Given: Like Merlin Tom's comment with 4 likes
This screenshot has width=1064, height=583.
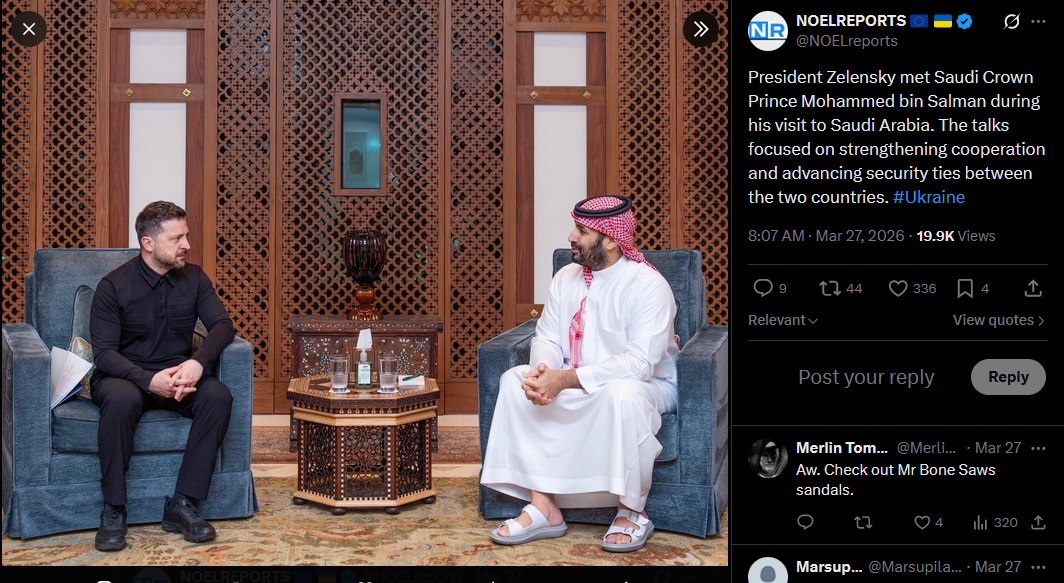Looking at the screenshot, I should [x=929, y=523].
